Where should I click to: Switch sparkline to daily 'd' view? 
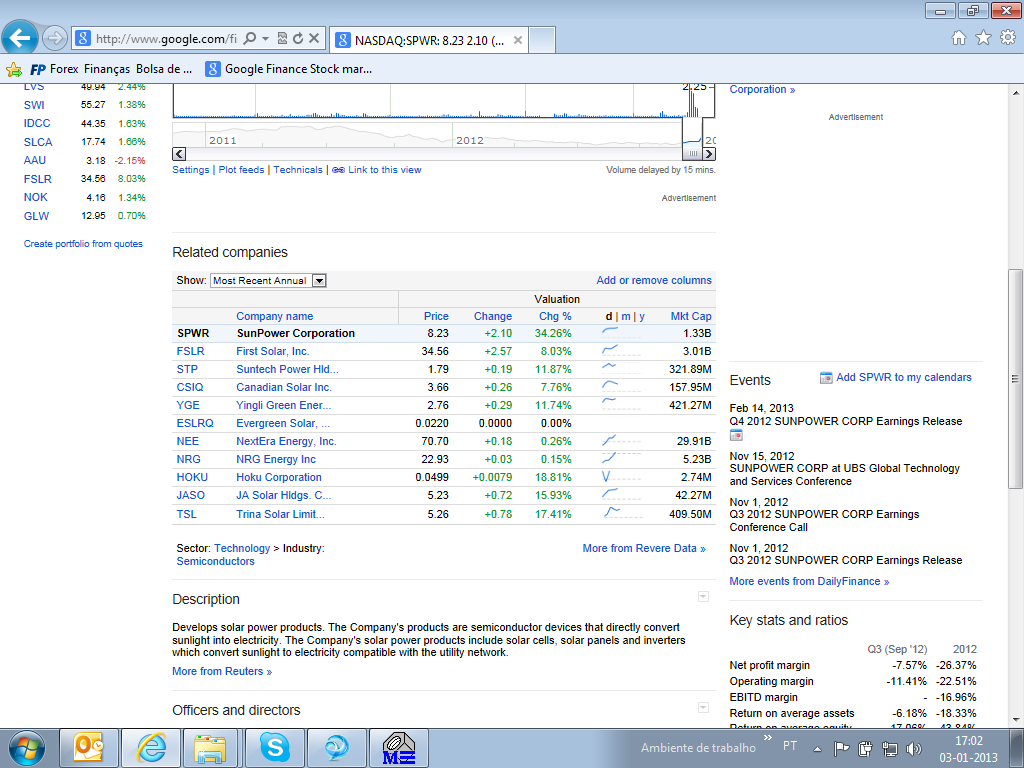[609, 316]
